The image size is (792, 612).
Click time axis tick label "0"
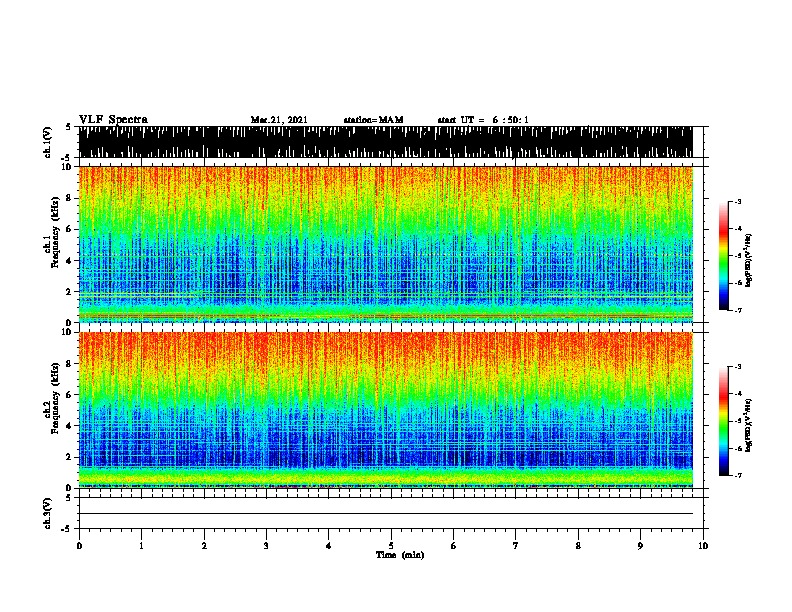[x=79, y=546]
